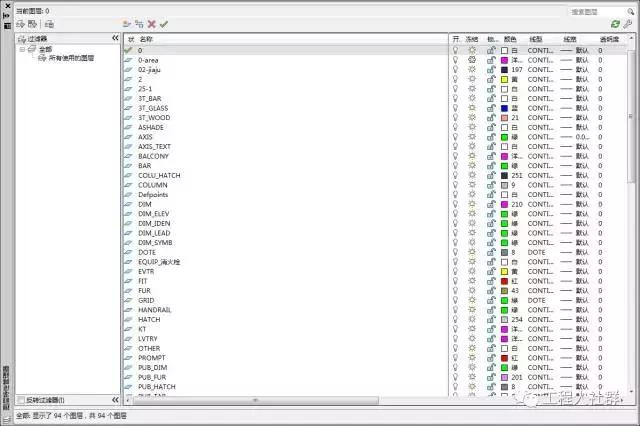This screenshot has height=426, width=640.
Task: Click New Layer Frozen in Viewports icon
Action: [x=139, y=24]
